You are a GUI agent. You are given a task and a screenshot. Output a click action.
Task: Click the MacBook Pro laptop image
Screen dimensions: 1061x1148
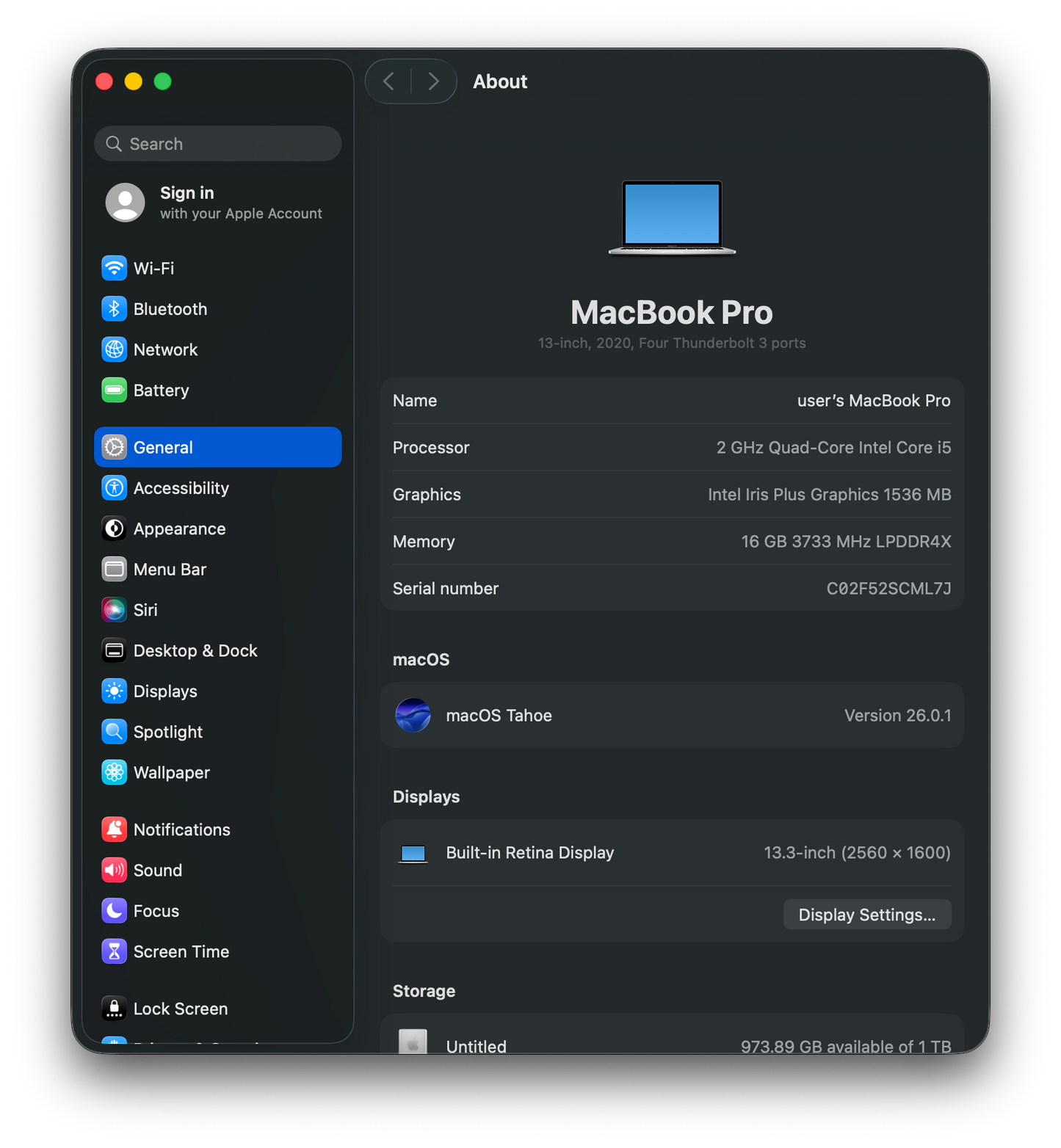pos(672,217)
